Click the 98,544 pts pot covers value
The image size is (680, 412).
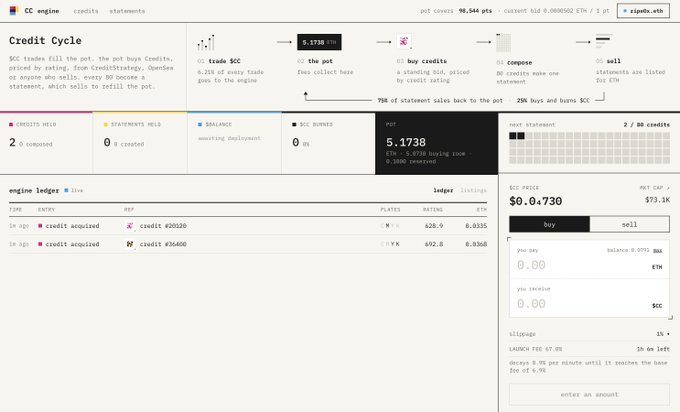pyautogui.click(x=475, y=11)
